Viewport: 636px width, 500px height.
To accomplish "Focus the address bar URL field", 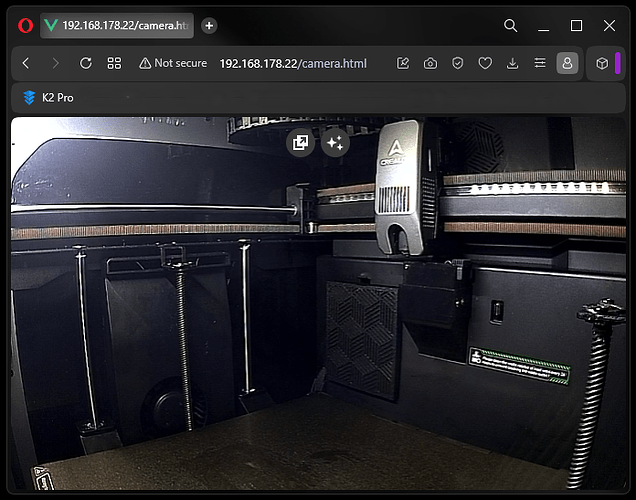I will point(293,64).
